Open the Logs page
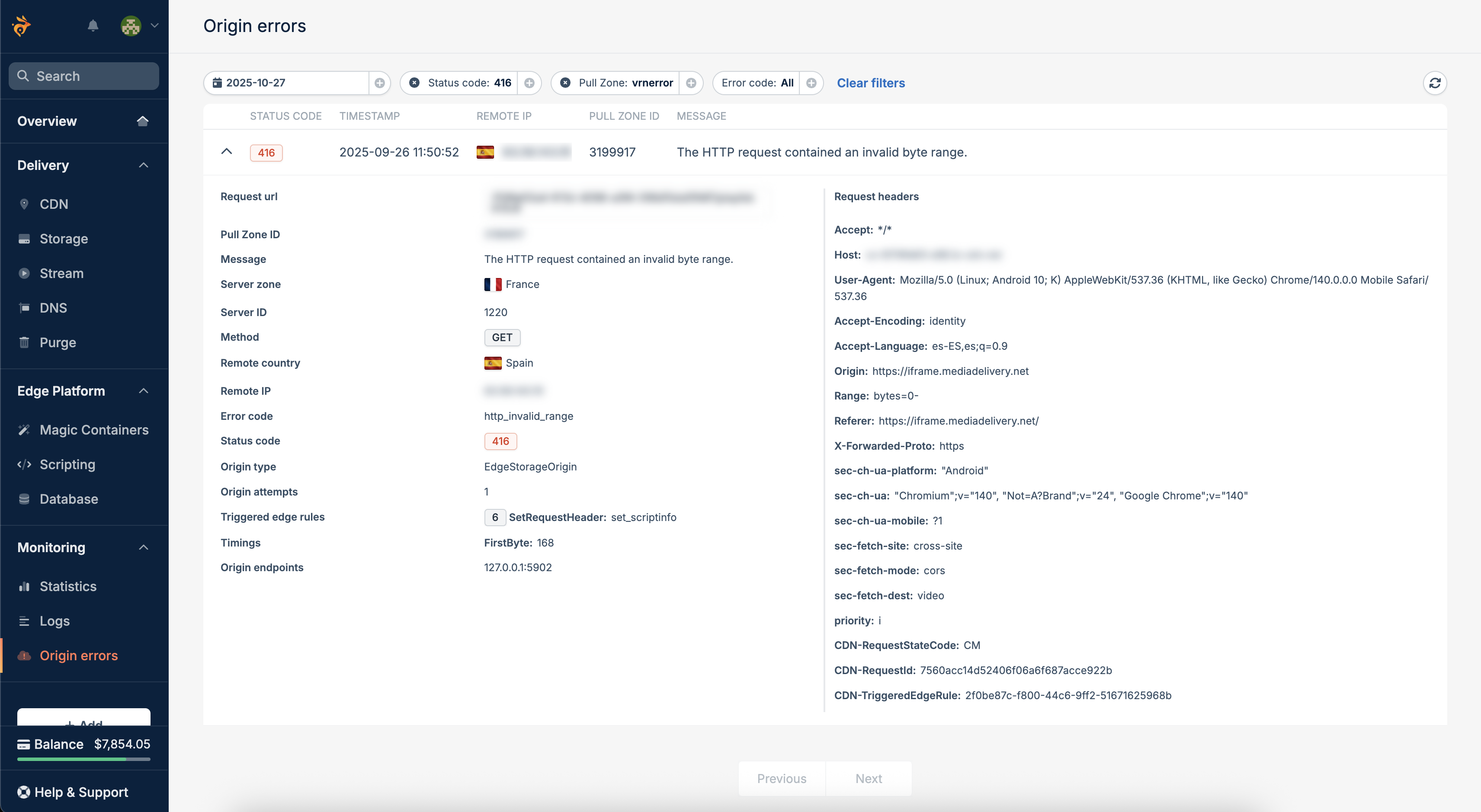Image resolution: width=1481 pixels, height=812 pixels. point(54,620)
